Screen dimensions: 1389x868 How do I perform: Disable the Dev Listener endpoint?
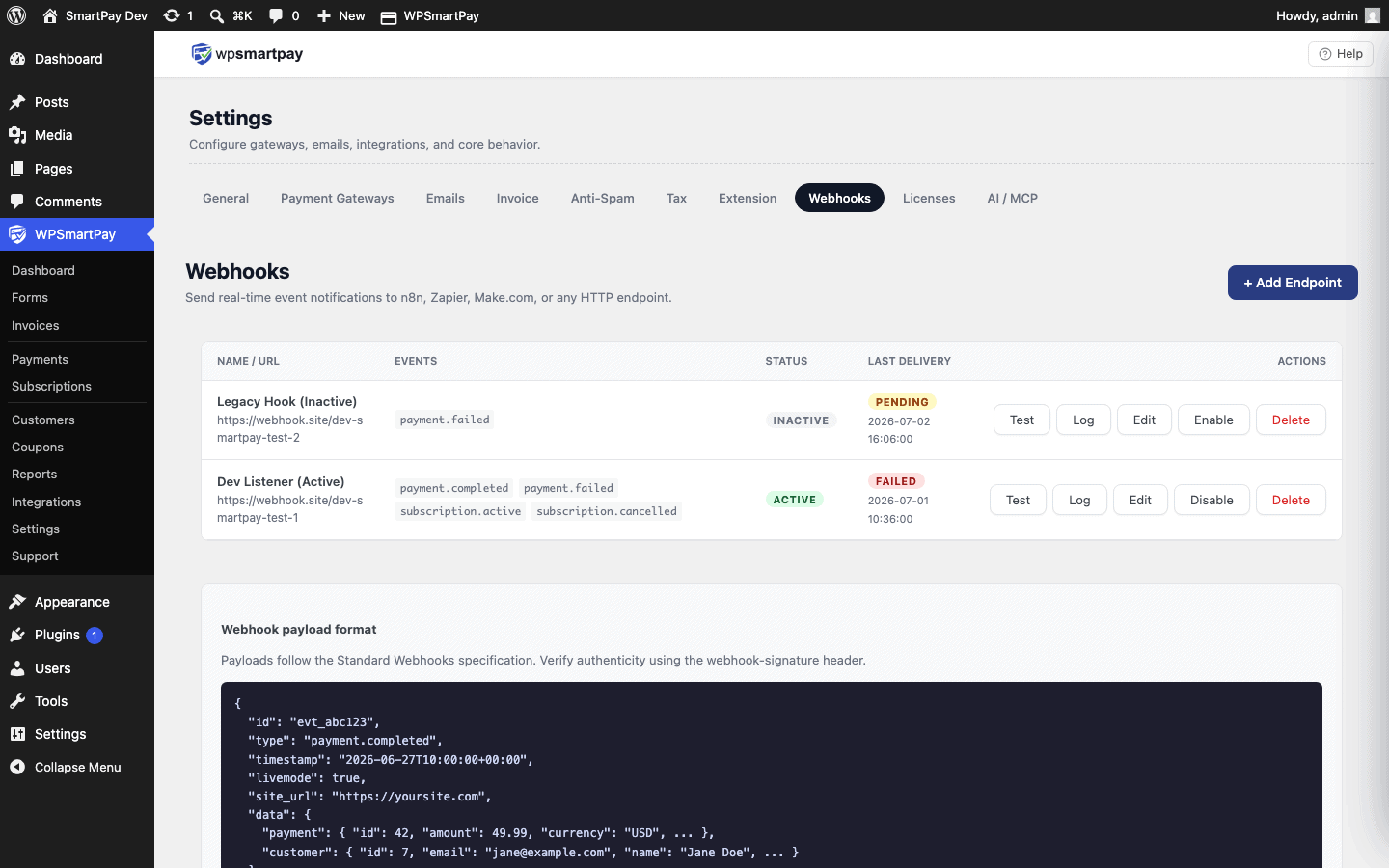1212,500
